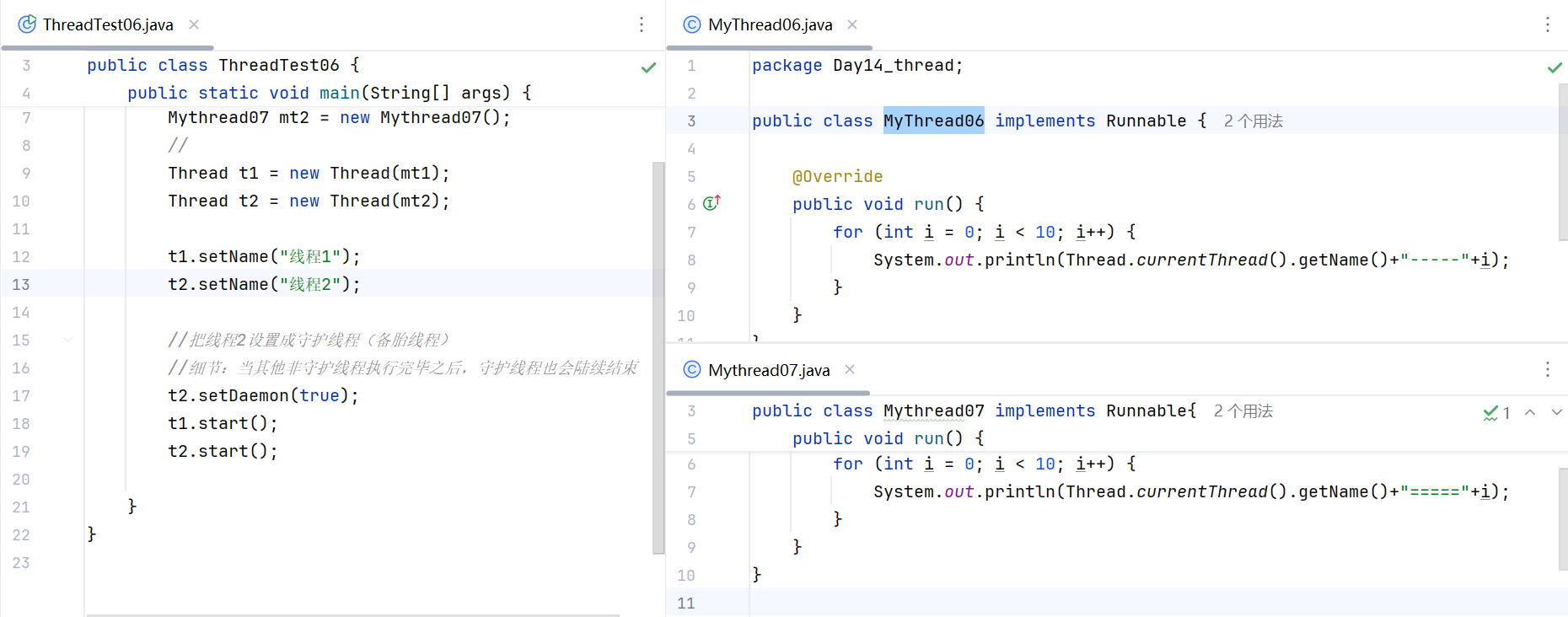
Task: Open tab options menu for Mythread07 editor
Action: tap(1548, 369)
